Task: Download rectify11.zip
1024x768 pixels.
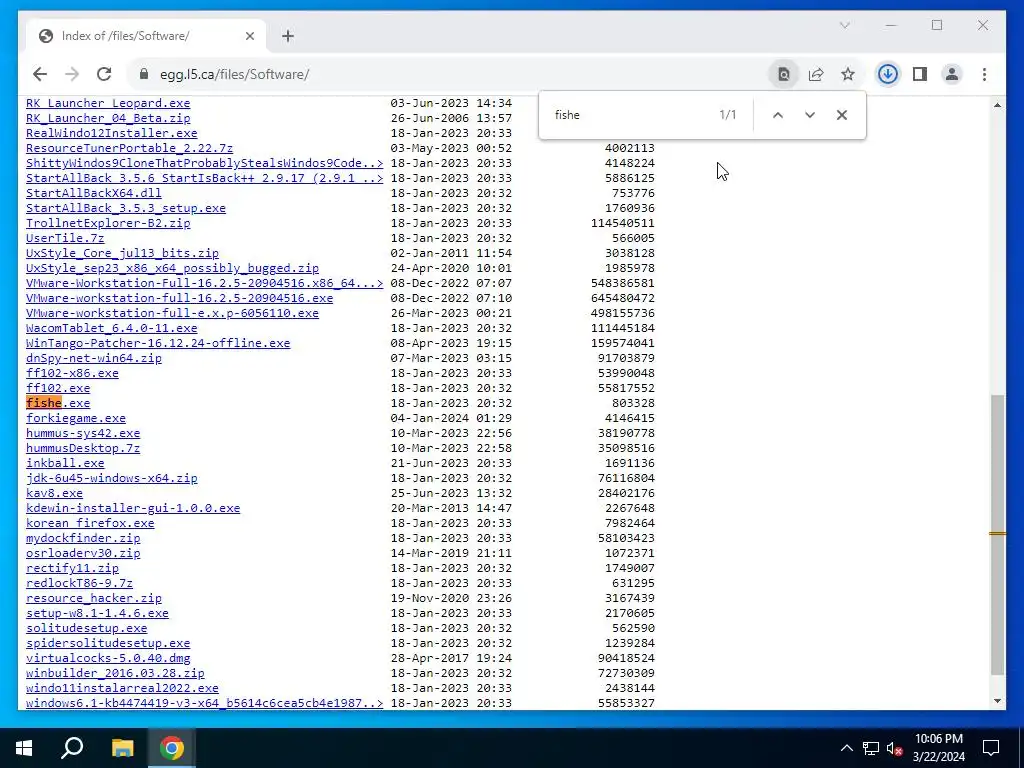Action: click(x=72, y=568)
